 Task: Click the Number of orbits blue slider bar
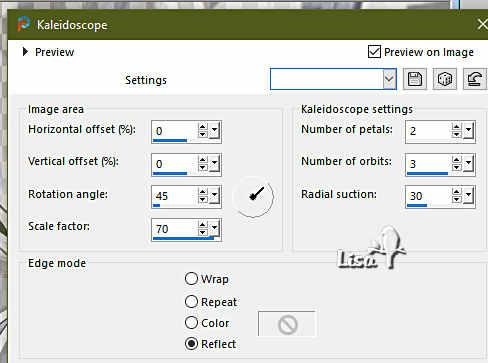427,173
